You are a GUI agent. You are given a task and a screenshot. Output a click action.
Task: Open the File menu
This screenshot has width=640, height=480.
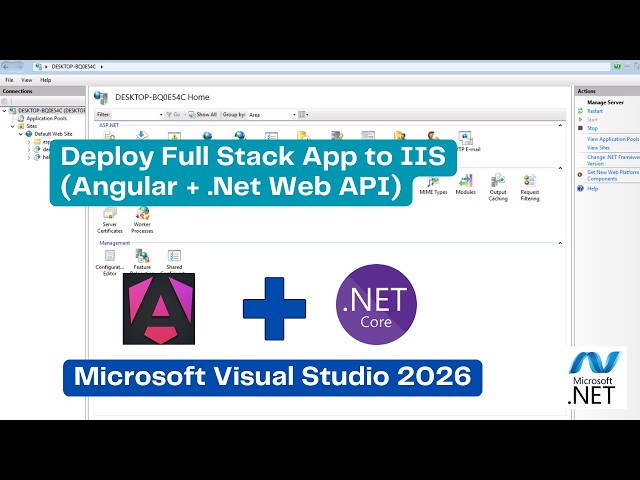point(9,80)
